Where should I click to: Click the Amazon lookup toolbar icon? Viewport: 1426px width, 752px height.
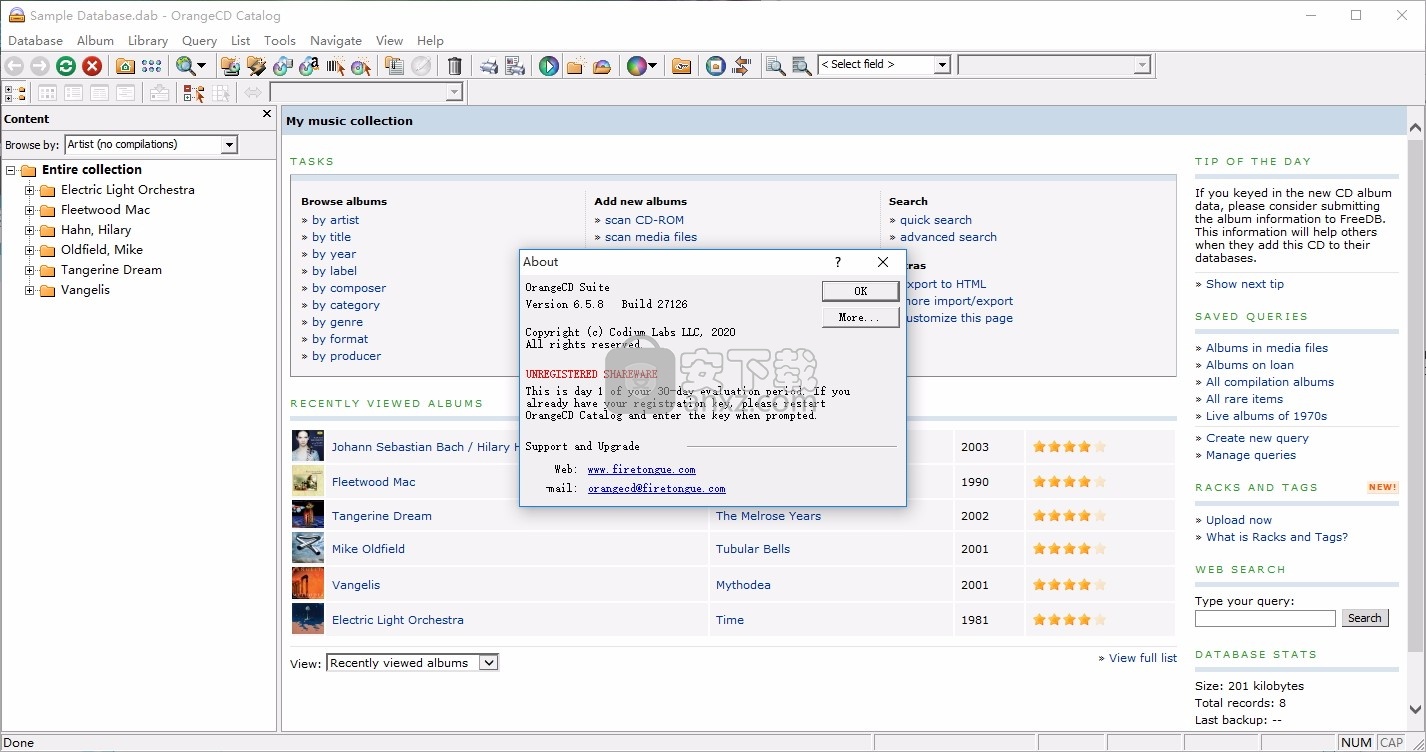coord(309,66)
